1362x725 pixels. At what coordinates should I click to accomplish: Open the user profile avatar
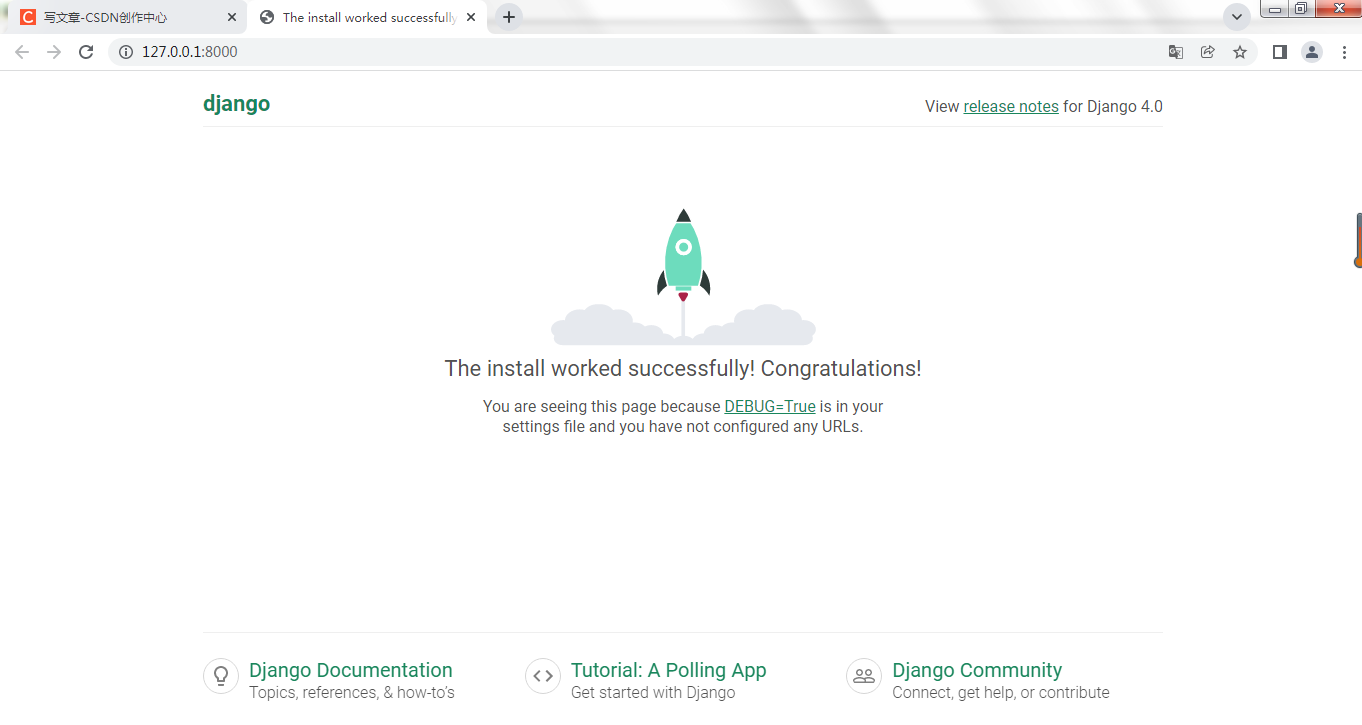1312,52
